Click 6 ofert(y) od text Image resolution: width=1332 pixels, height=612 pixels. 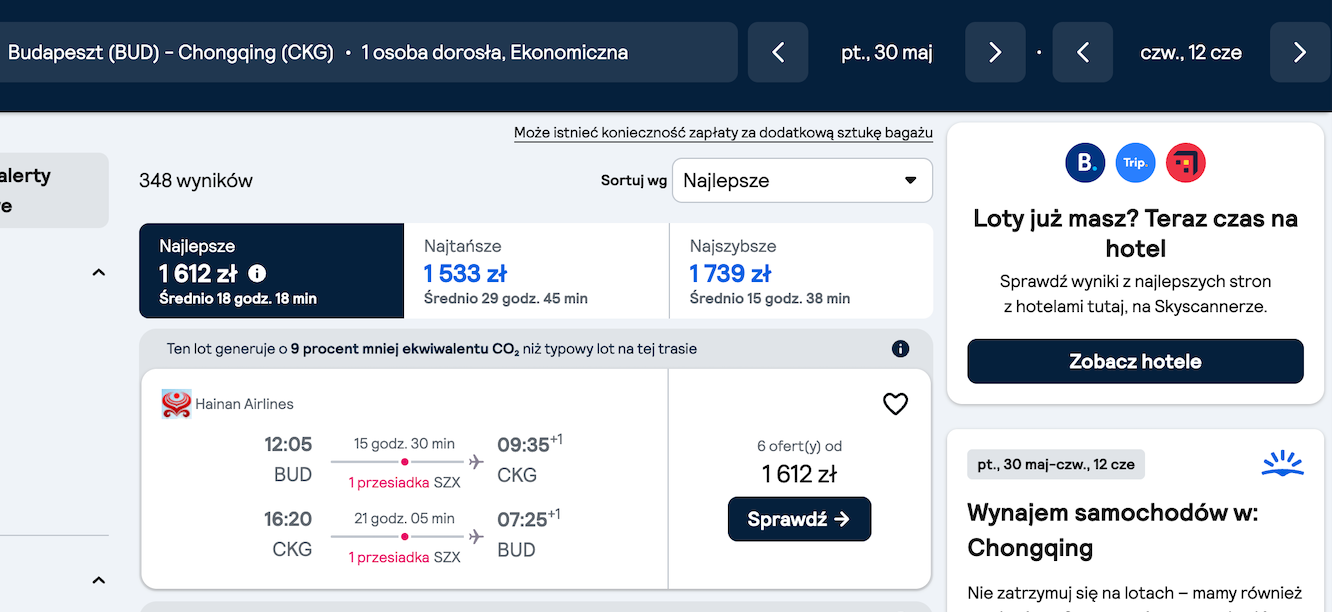799,446
